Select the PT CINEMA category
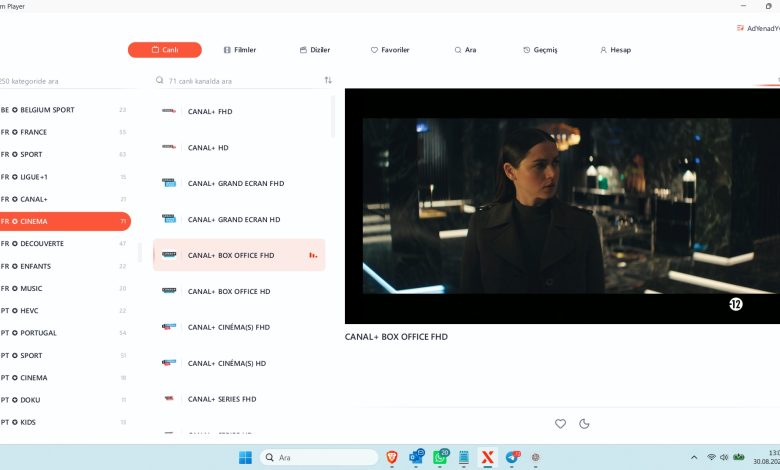780x470 pixels. [x=65, y=378]
